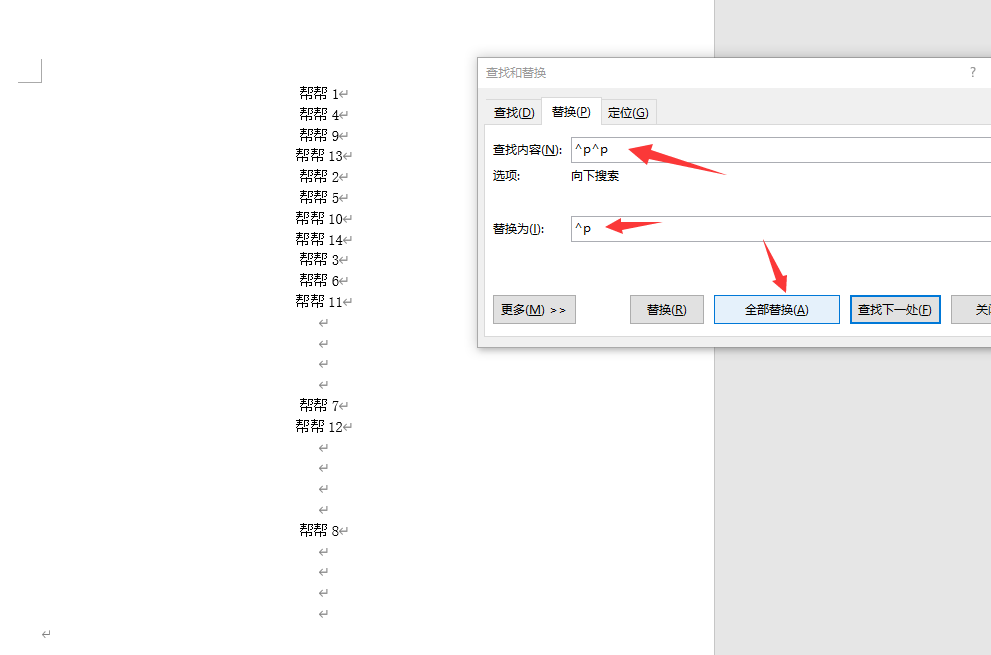Place cursor on line 帮帮 10
Viewport: 991px width, 655px height.
click(319, 219)
